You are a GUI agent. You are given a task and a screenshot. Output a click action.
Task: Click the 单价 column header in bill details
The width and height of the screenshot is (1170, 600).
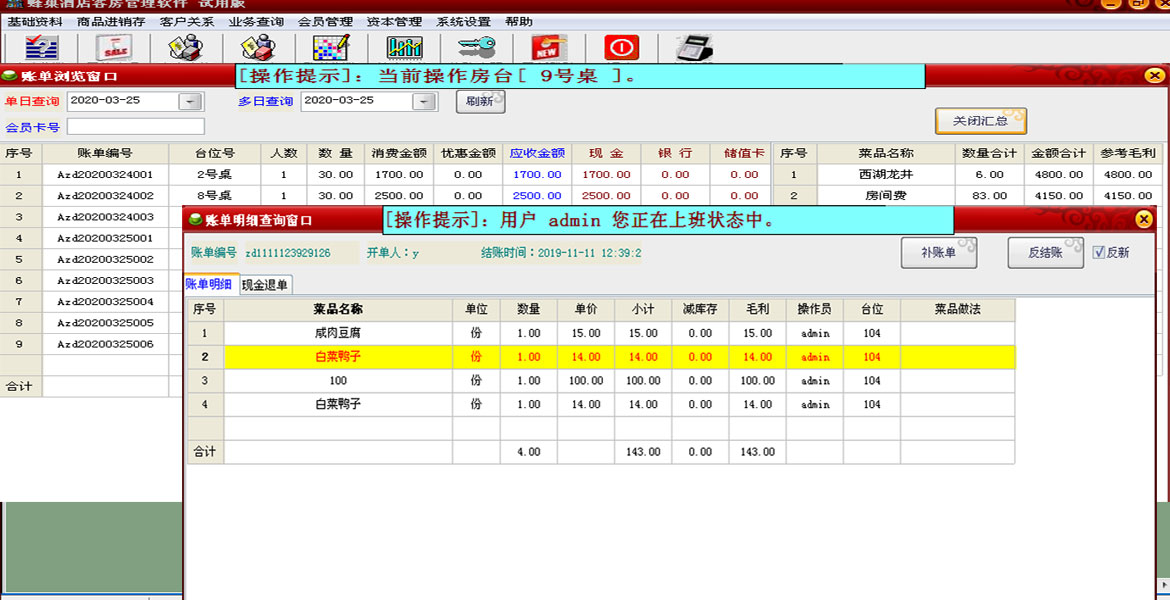click(x=586, y=309)
